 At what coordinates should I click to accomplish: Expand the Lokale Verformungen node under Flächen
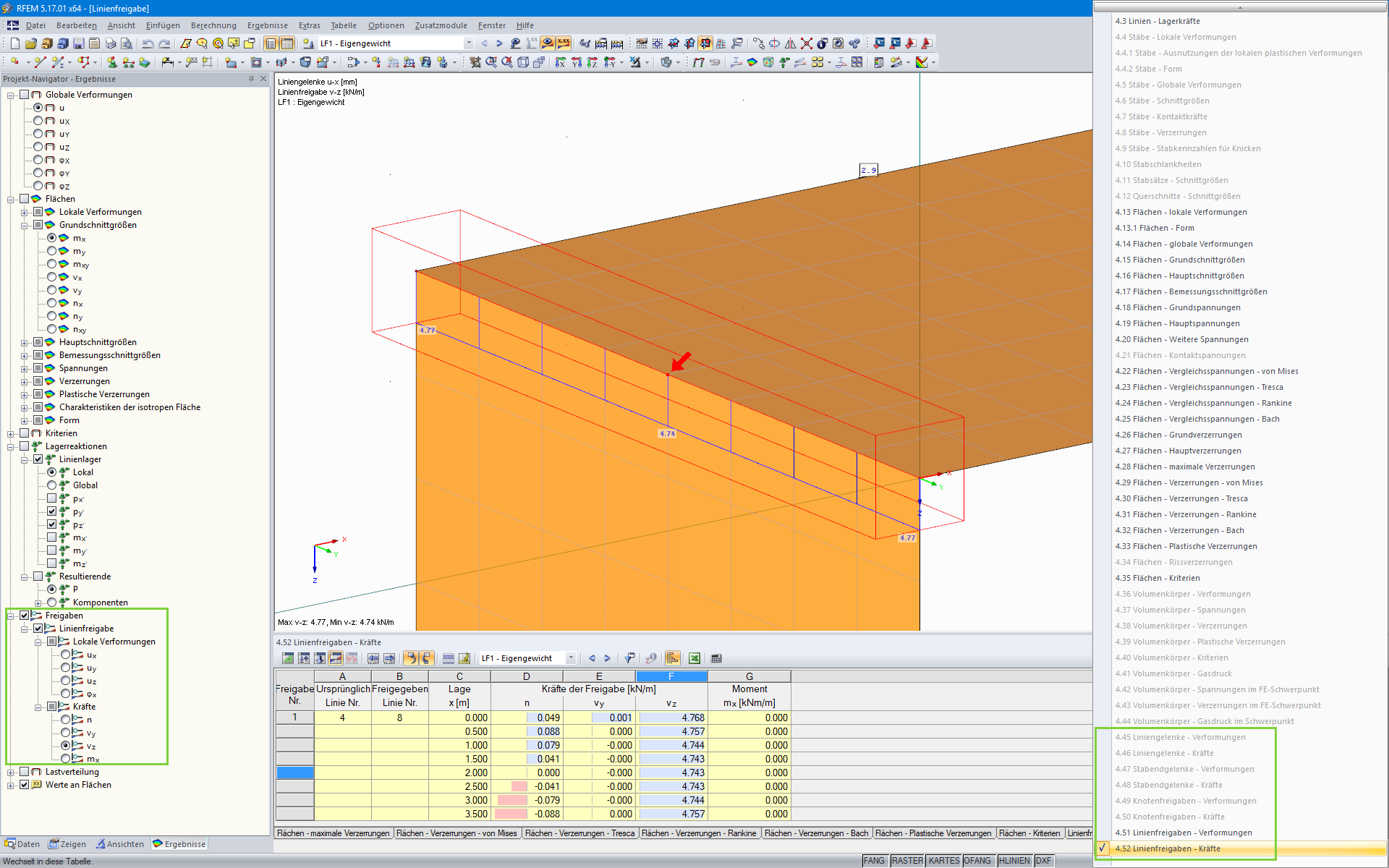(x=24, y=212)
